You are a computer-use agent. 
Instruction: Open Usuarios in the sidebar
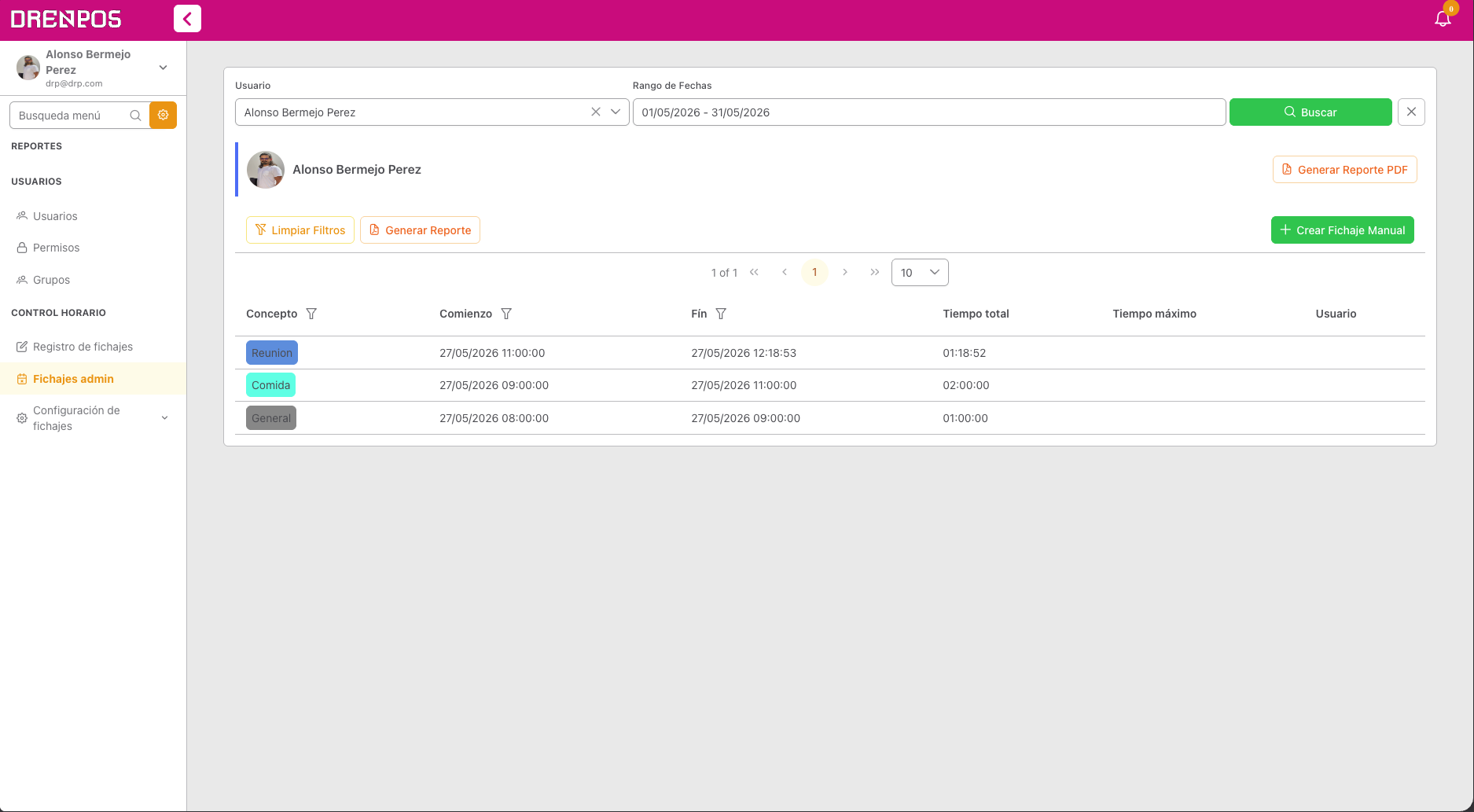pyautogui.click(x=55, y=216)
